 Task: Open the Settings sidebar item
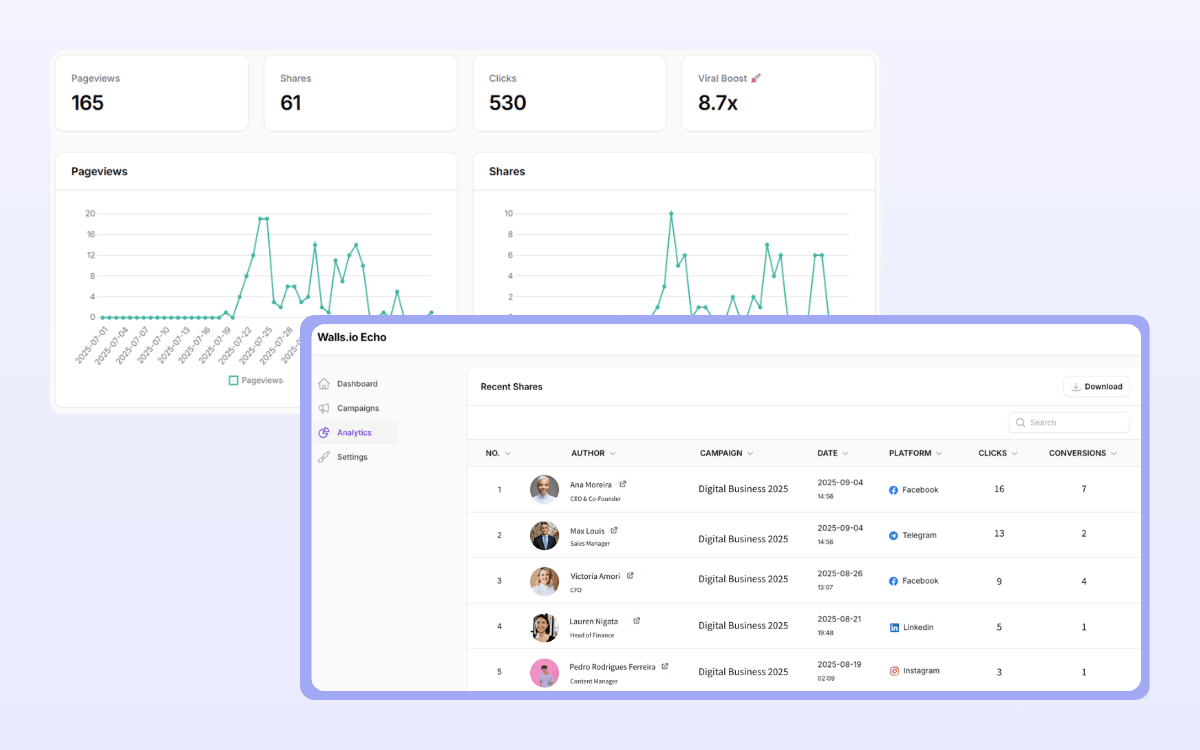coord(356,457)
